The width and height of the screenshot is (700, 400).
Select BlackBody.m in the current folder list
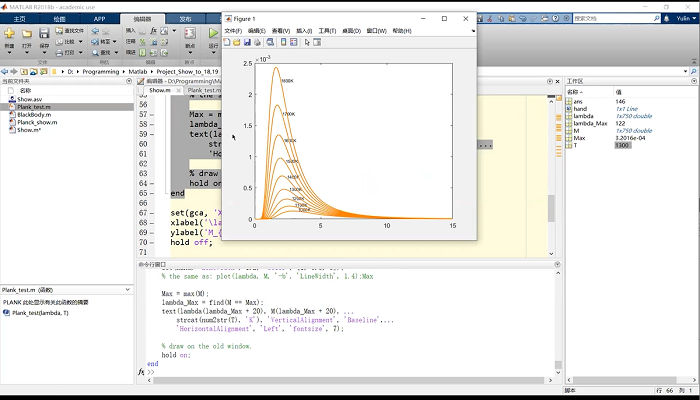tap(35, 115)
